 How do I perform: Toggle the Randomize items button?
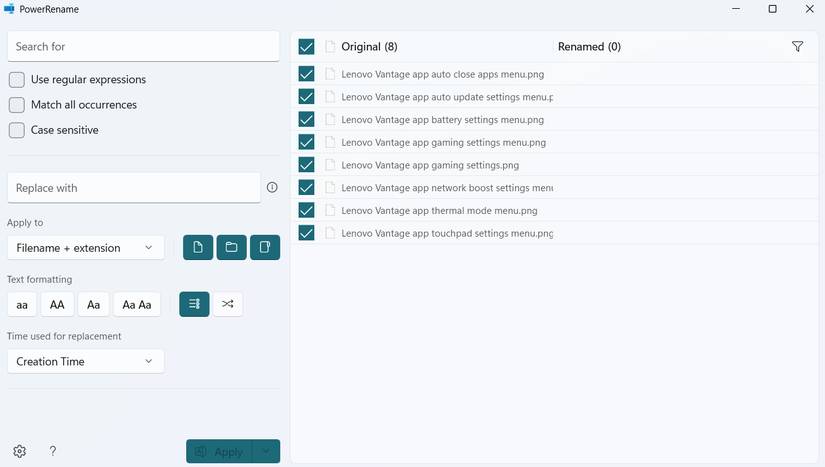point(228,304)
